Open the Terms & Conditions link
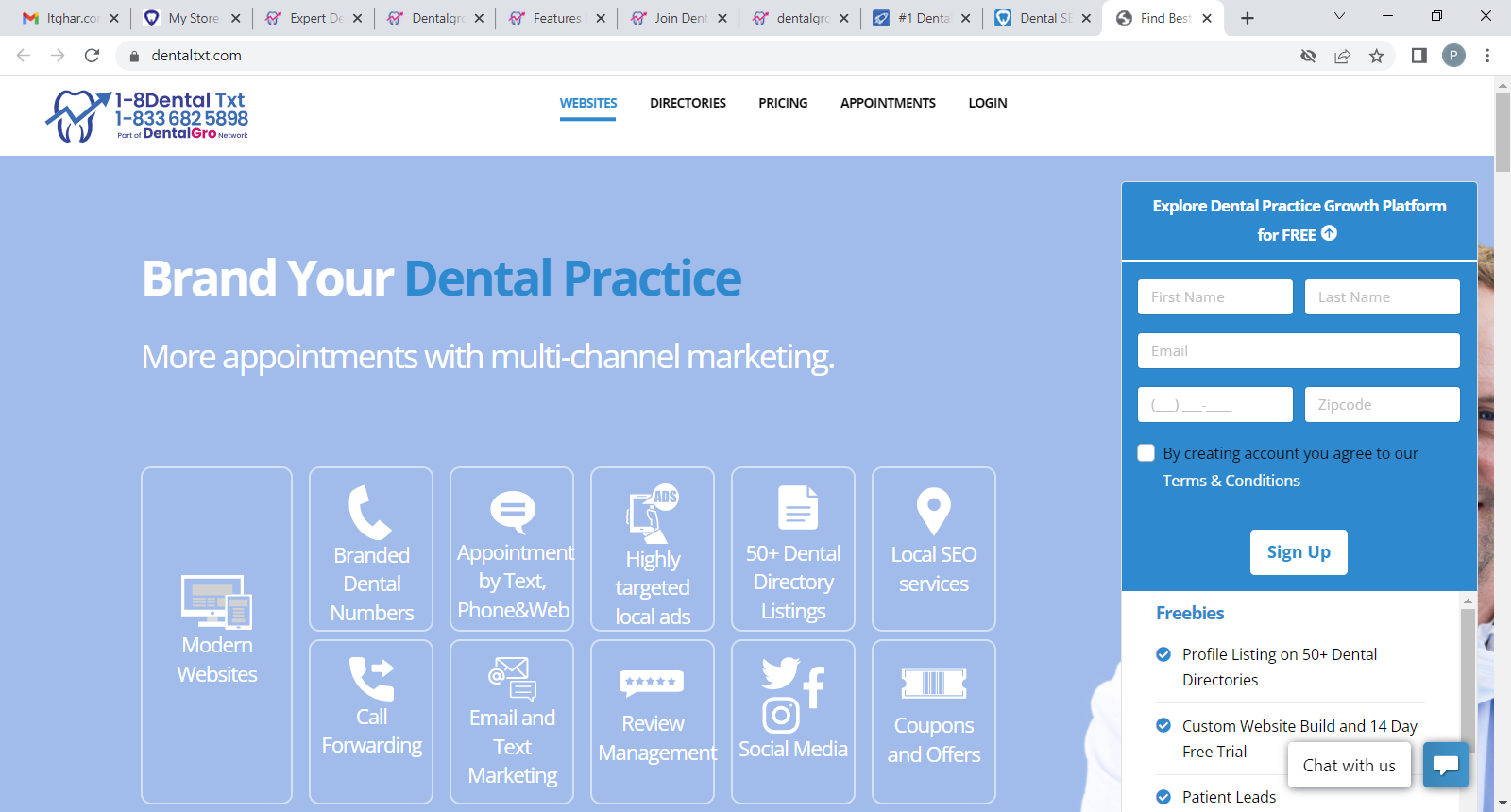 pyautogui.click(x=1231, y=481)
